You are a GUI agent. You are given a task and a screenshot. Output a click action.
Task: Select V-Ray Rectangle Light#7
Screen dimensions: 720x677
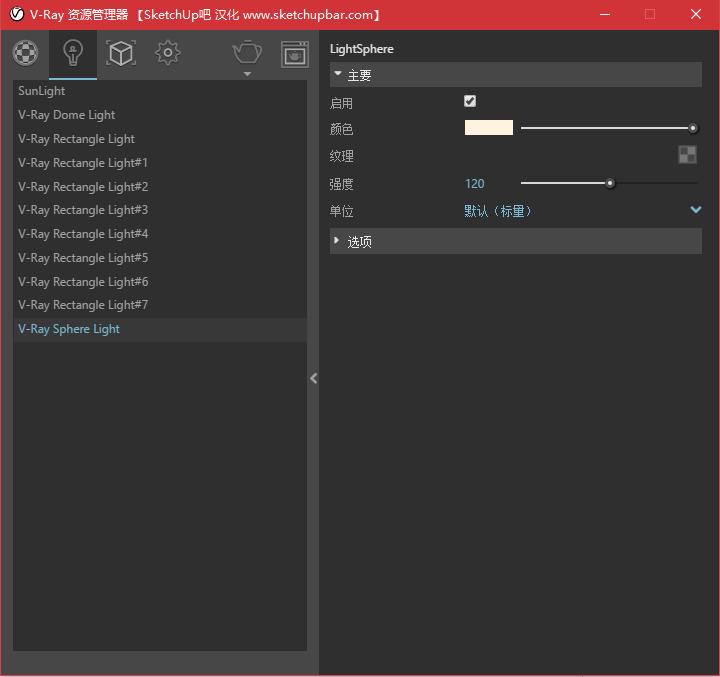160,305
